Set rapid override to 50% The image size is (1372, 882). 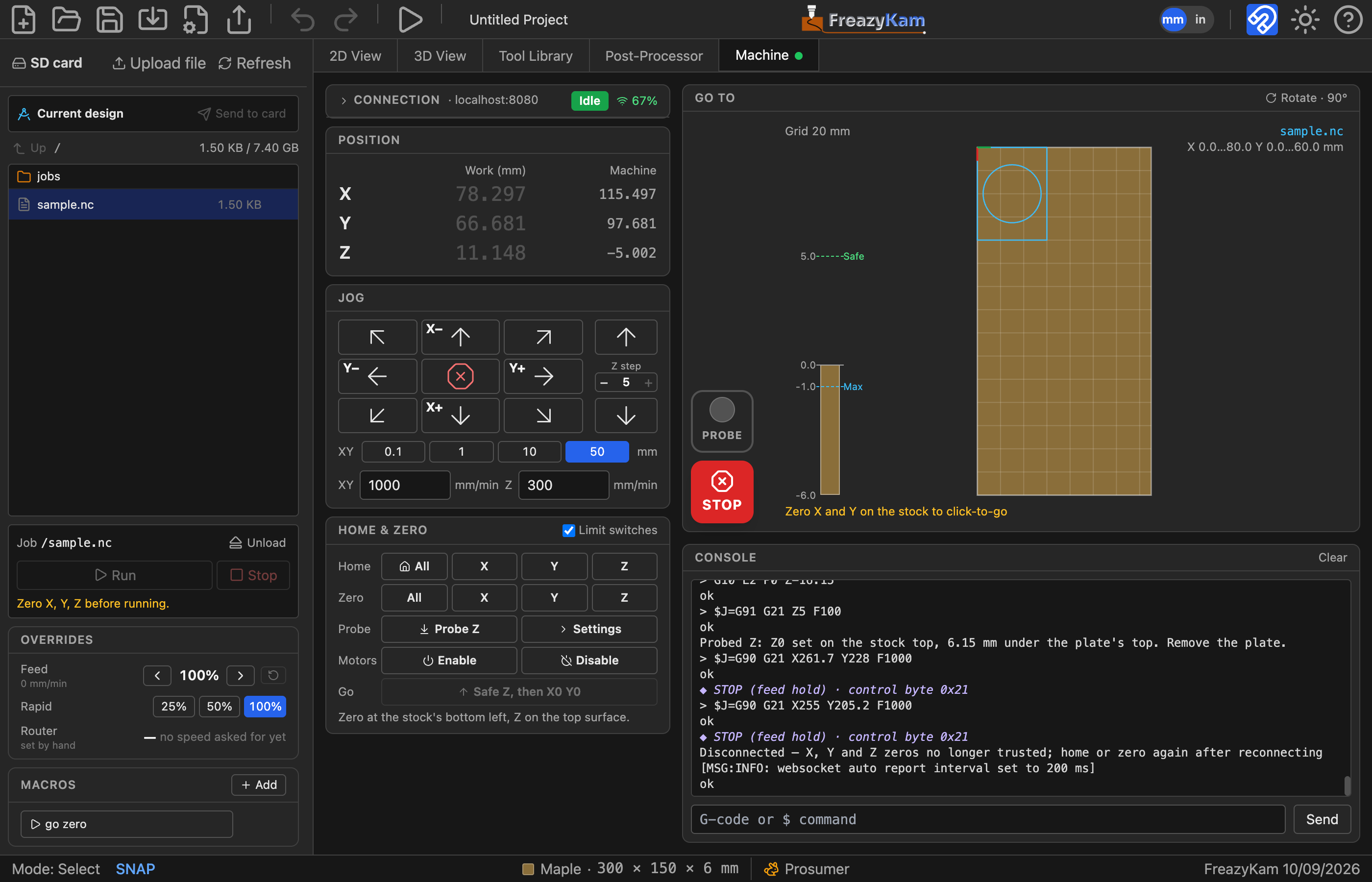220,706
